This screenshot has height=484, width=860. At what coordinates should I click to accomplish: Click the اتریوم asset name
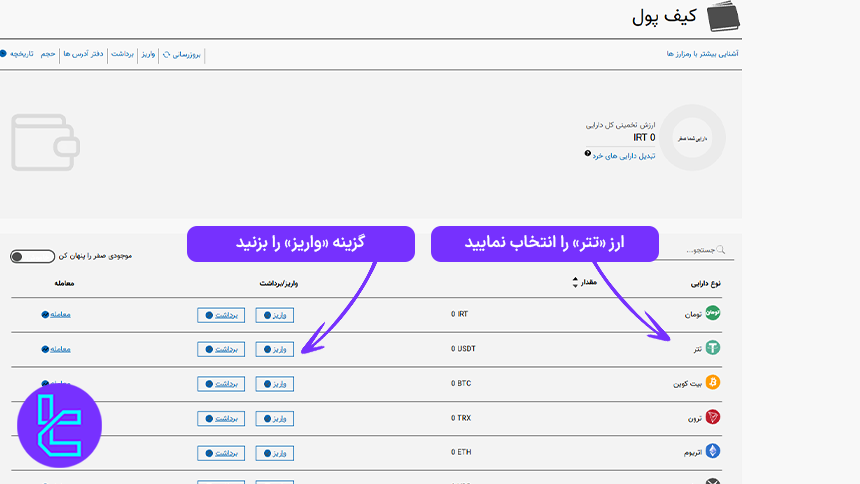693,453
